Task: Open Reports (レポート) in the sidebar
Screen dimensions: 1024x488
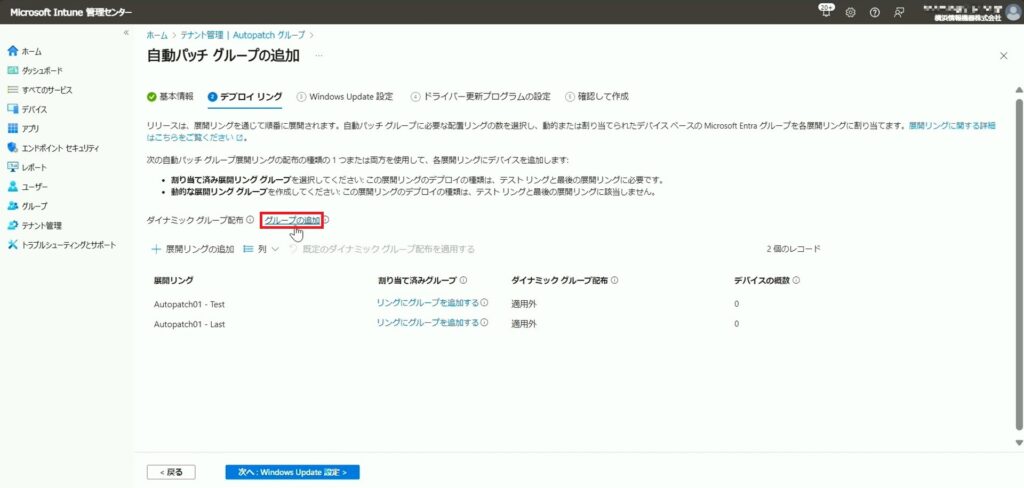Action: 27,167
